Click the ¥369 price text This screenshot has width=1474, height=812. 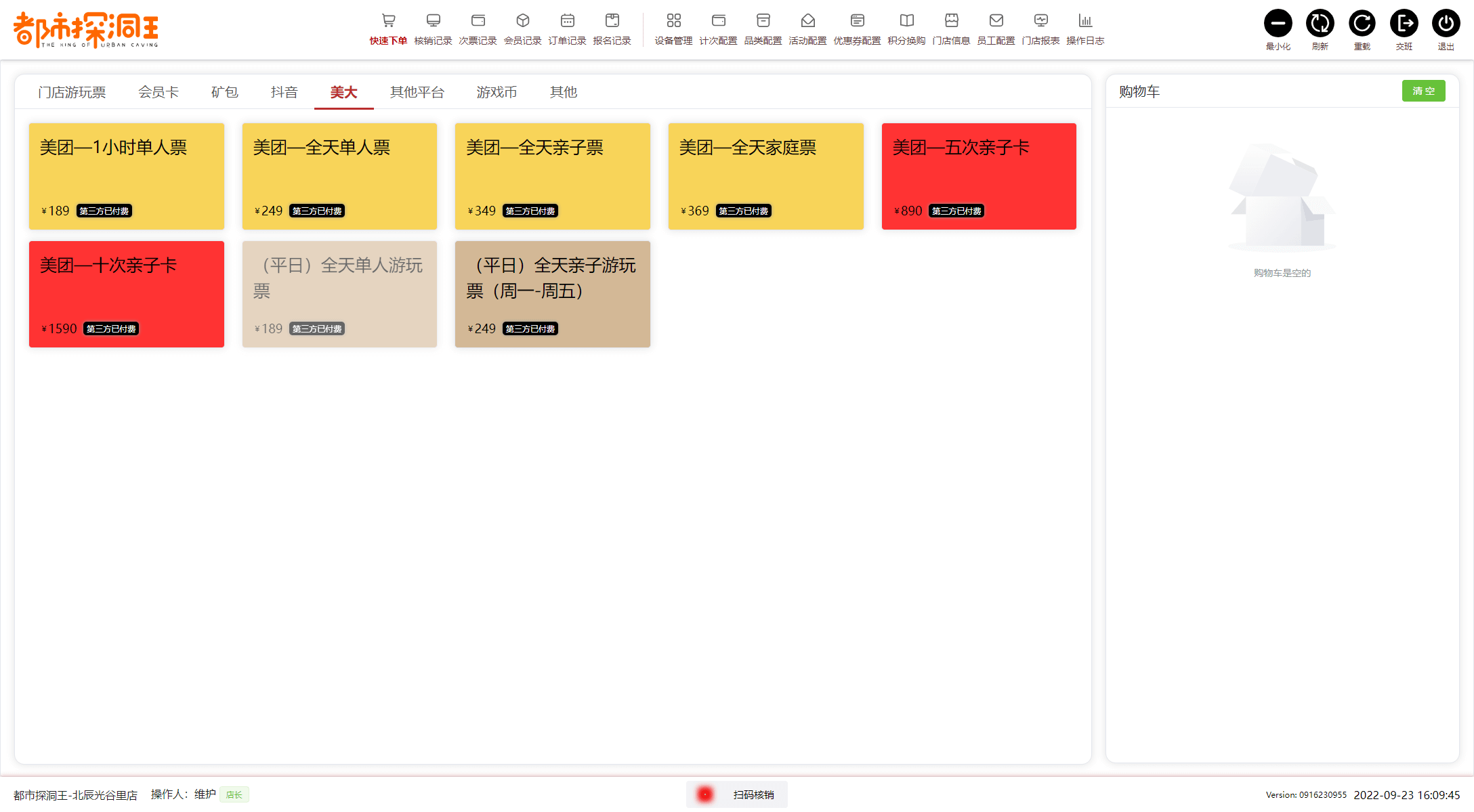(695, 211)
